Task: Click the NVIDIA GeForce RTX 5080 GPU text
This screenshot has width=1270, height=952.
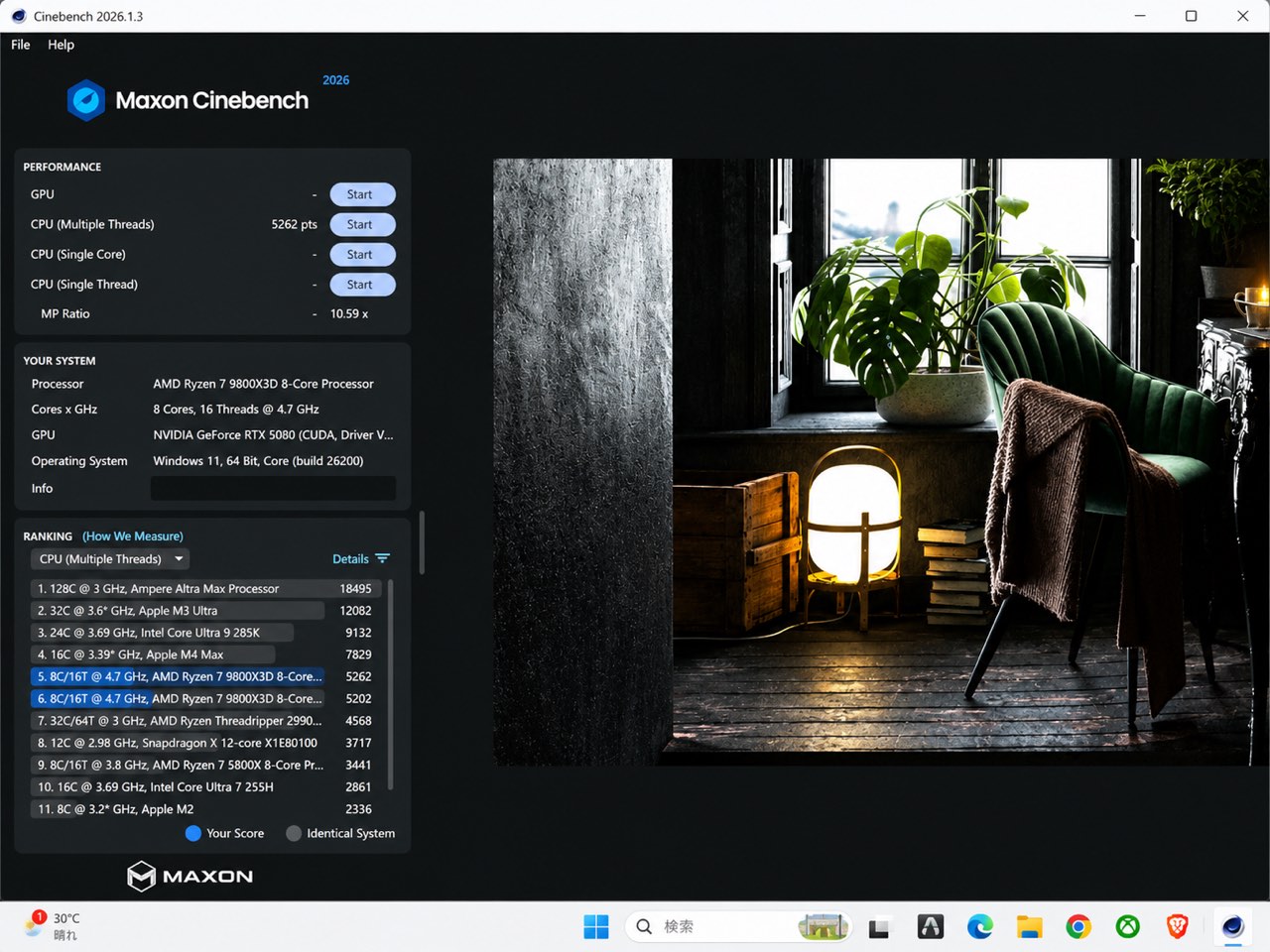Action: point(273,434)
